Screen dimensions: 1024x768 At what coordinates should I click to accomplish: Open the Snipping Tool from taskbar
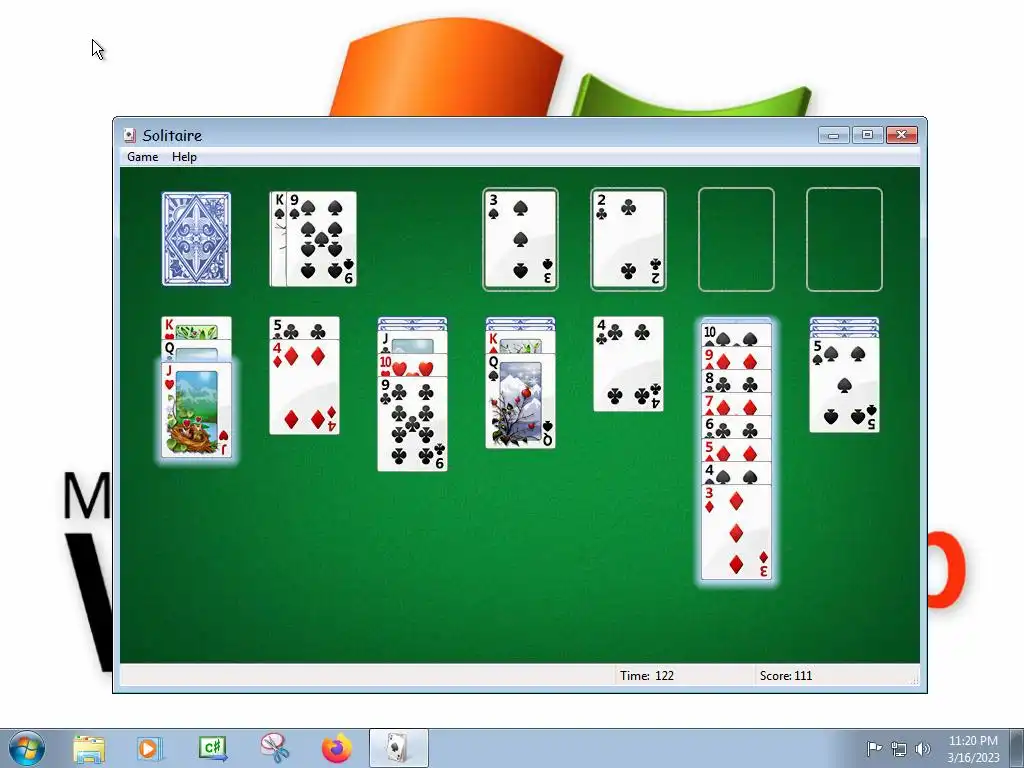pos(274,749)
